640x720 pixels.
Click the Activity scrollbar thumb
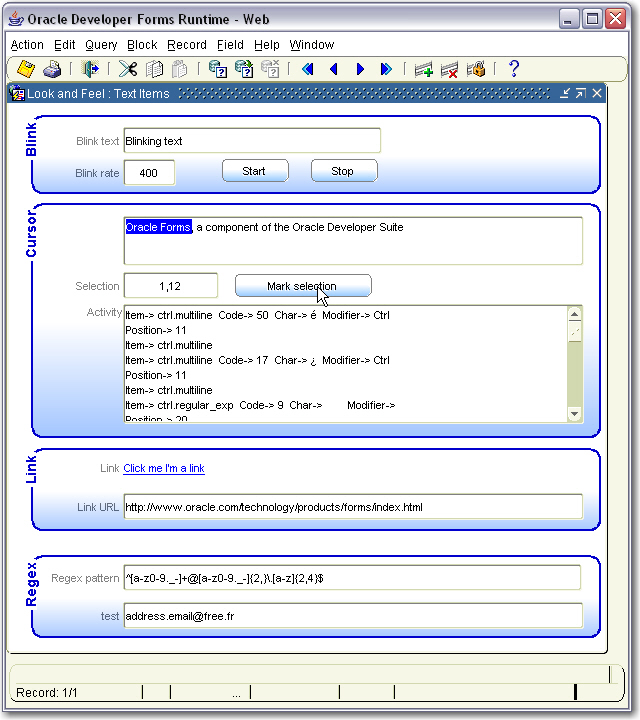pos(575,332)
